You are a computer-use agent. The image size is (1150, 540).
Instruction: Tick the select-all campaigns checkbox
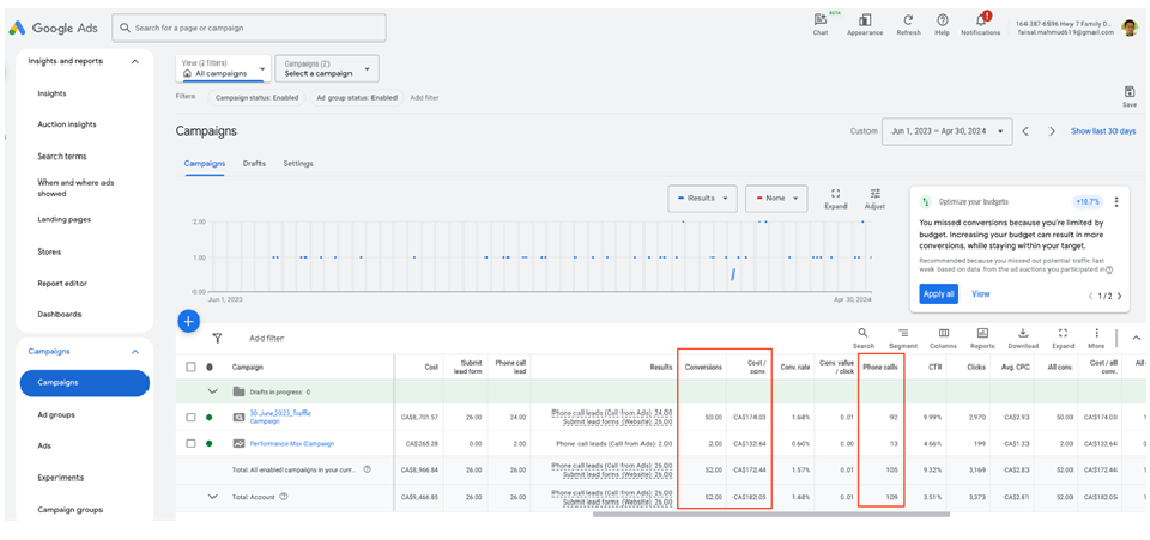(x=191, y=366)
